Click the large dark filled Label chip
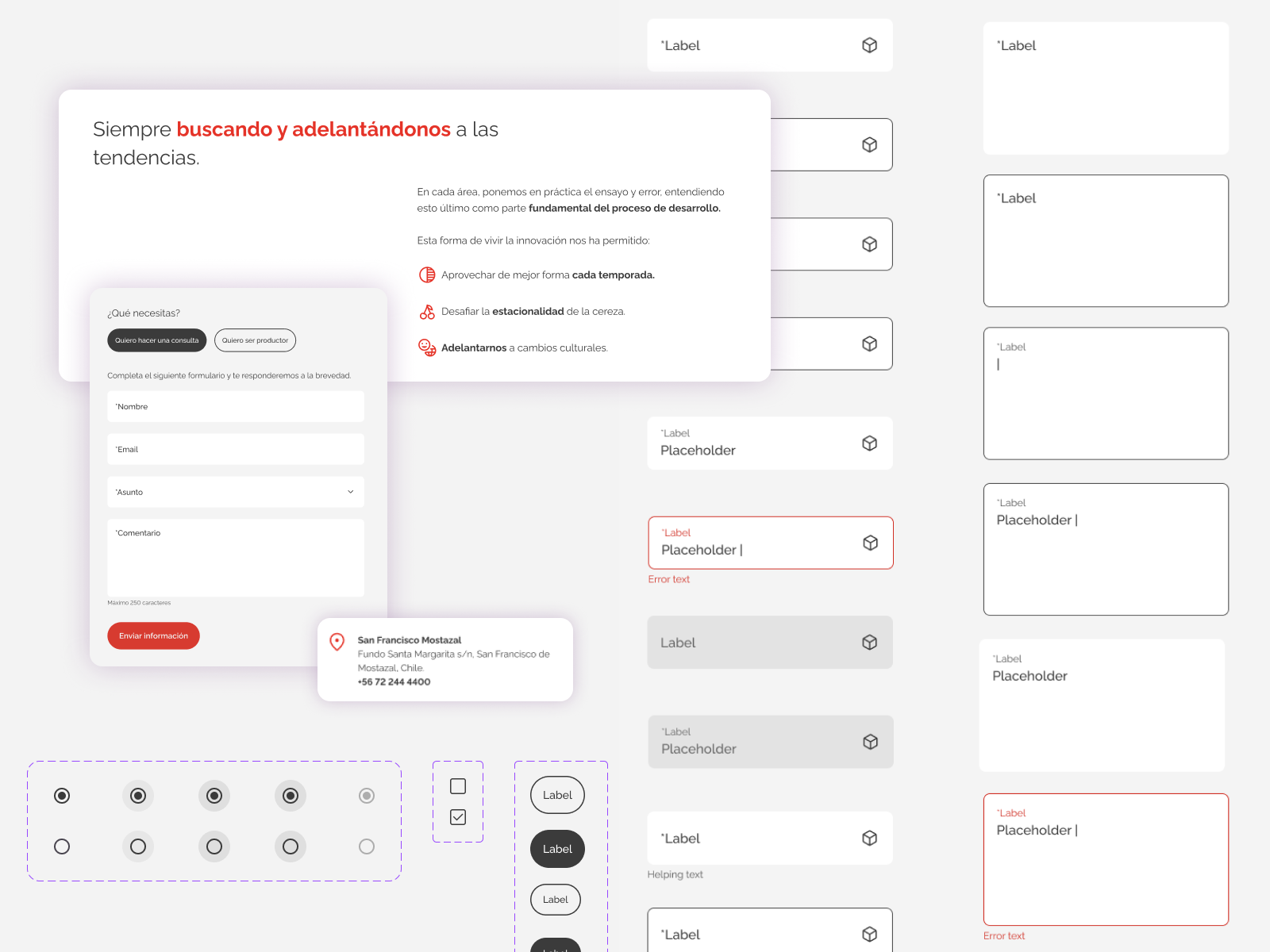Image resolution: width=1270 pixels, height=952 pixels. point(557,849)
